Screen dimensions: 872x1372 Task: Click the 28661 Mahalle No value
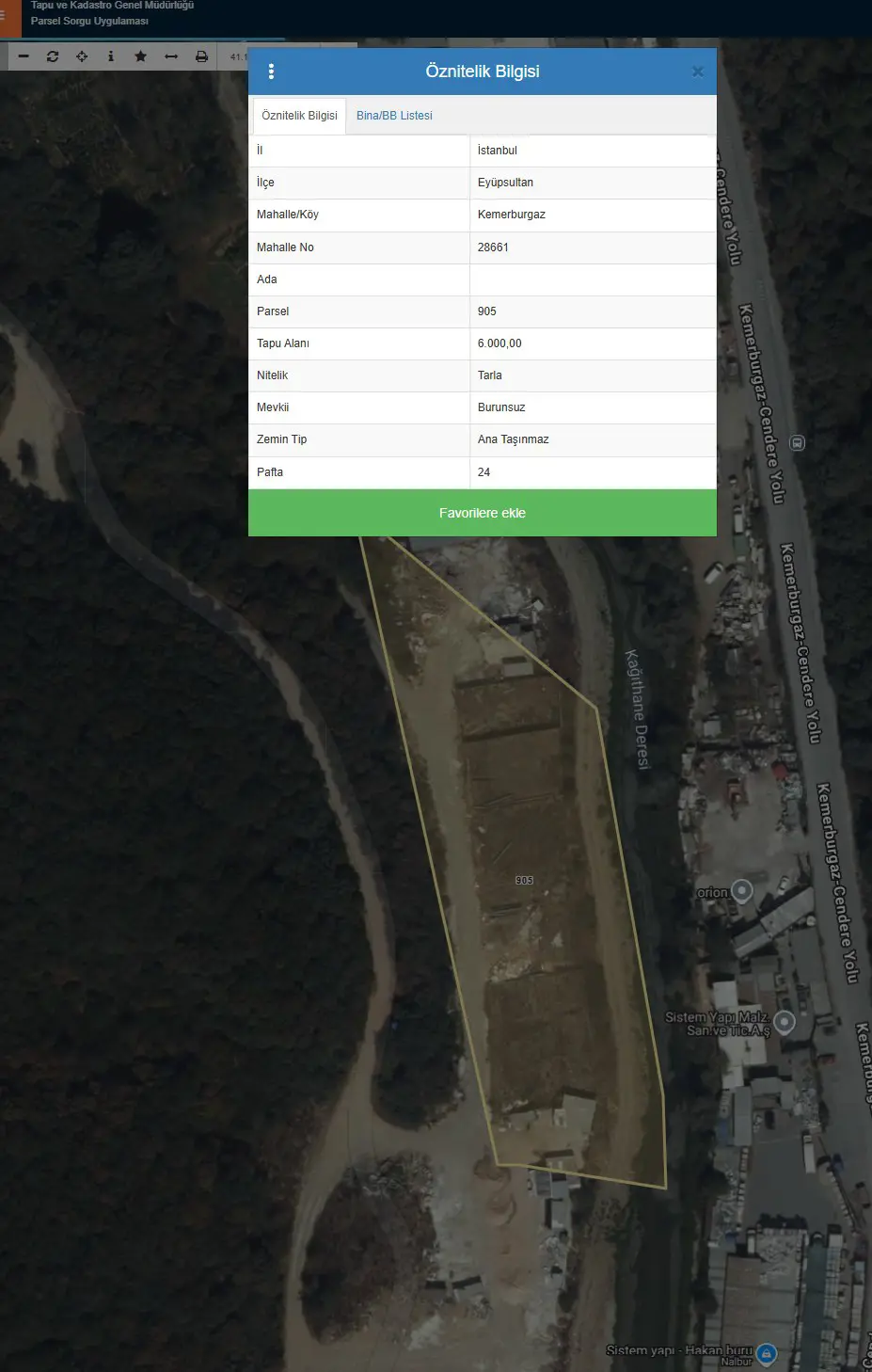coord(593,247)
